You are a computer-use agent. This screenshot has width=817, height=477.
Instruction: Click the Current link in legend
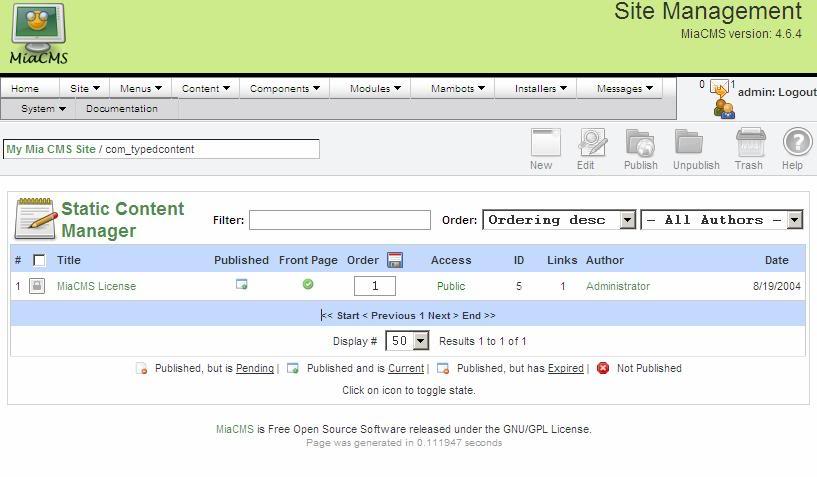406,369
